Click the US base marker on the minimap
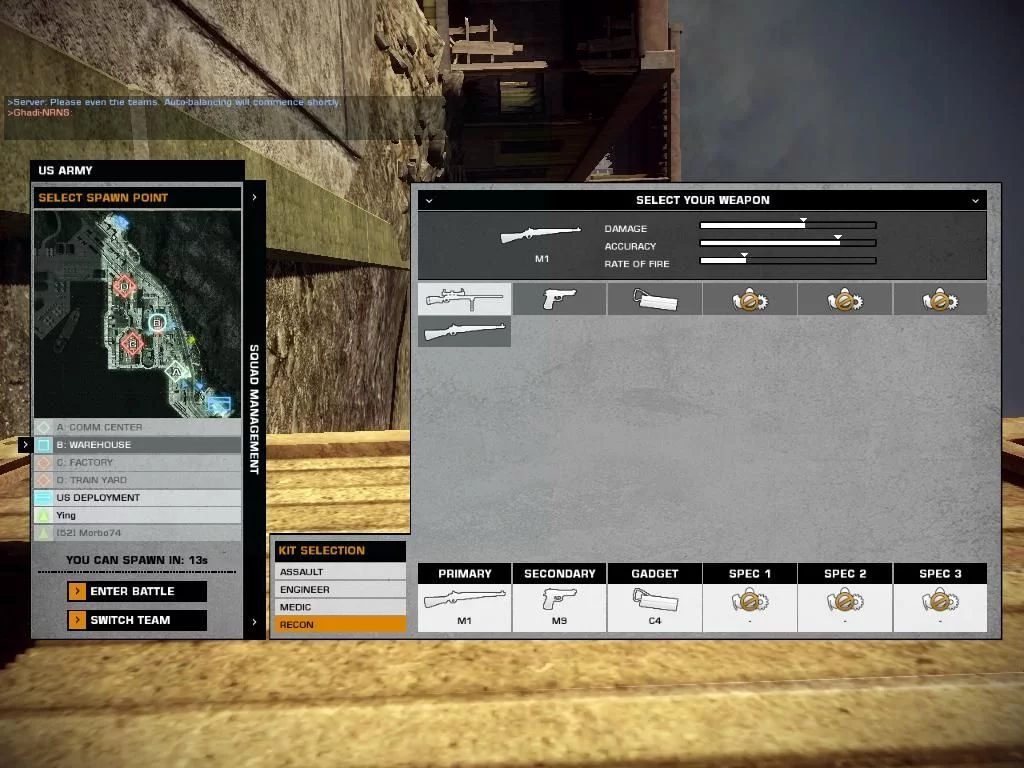1024x768 pixels. coord(219,403)
